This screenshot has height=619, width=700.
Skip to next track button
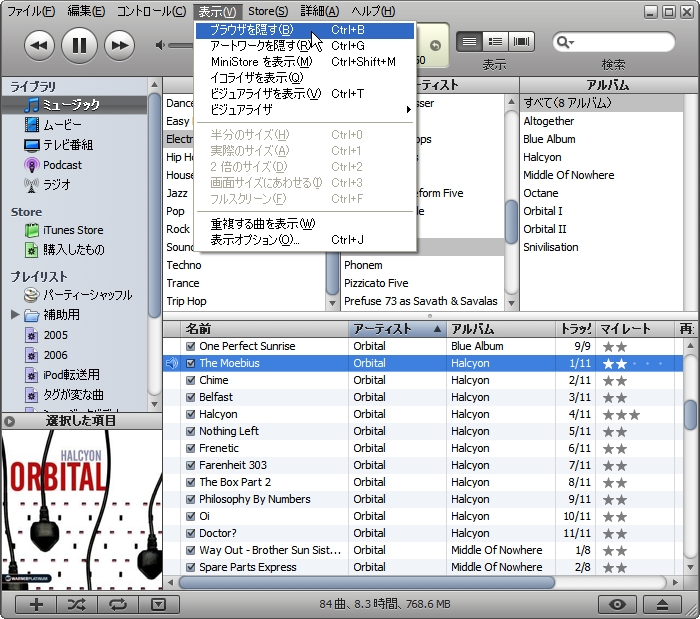[x=119, y=46]
